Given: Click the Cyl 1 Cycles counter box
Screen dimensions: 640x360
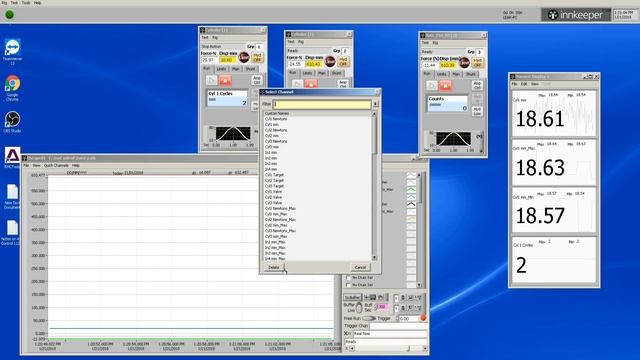Looking at the screenshot, I should click(x=227, y=99).
